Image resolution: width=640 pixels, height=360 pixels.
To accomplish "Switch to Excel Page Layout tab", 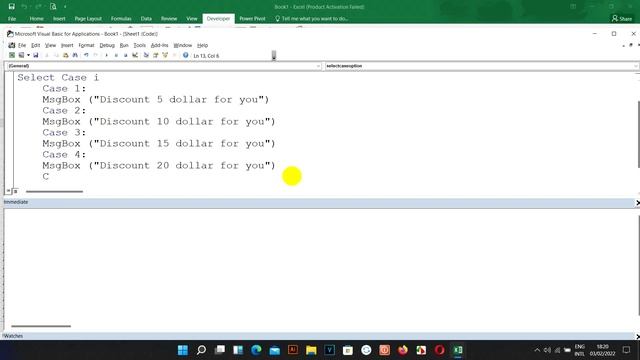I will pos(88,19).
